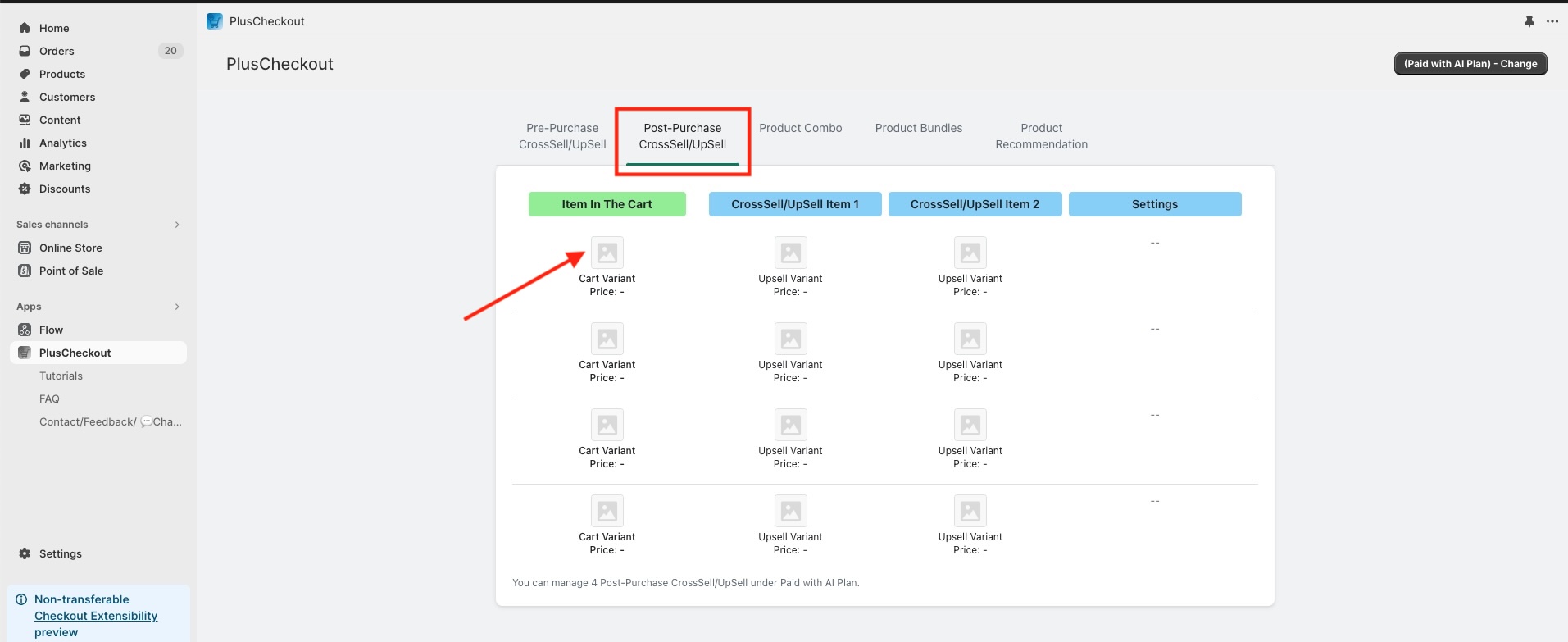
Task: Open the Checkout Extensibility preview link
Action: click(96, 616)
